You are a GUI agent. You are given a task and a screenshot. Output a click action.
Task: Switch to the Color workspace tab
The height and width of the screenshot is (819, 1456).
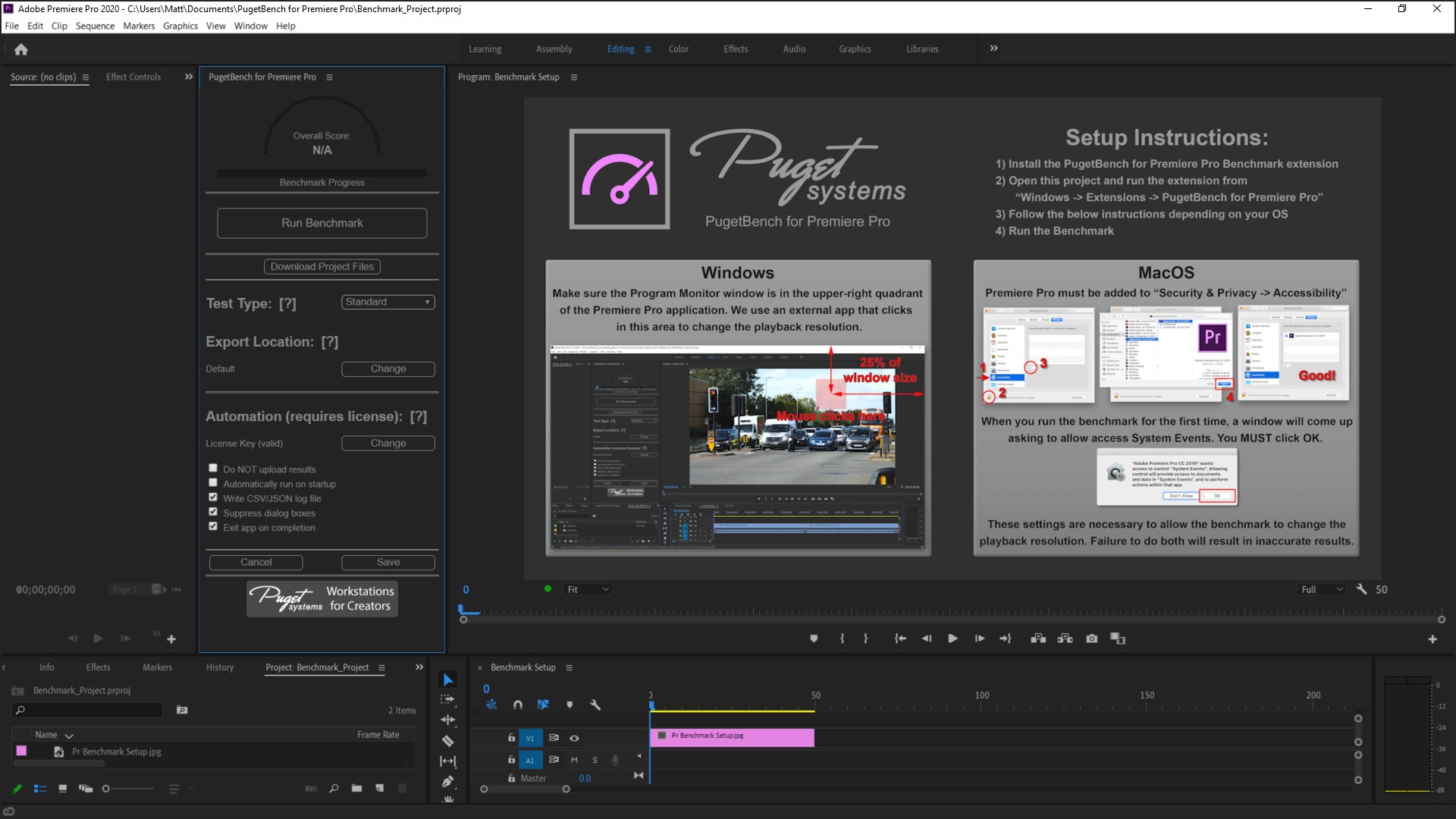(678, 49)
